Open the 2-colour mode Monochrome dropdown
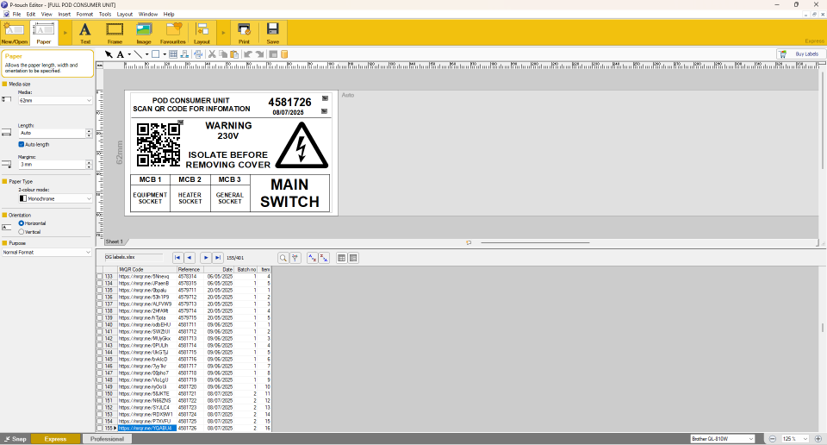Screen dimensions: 827x445 [55, 199]
